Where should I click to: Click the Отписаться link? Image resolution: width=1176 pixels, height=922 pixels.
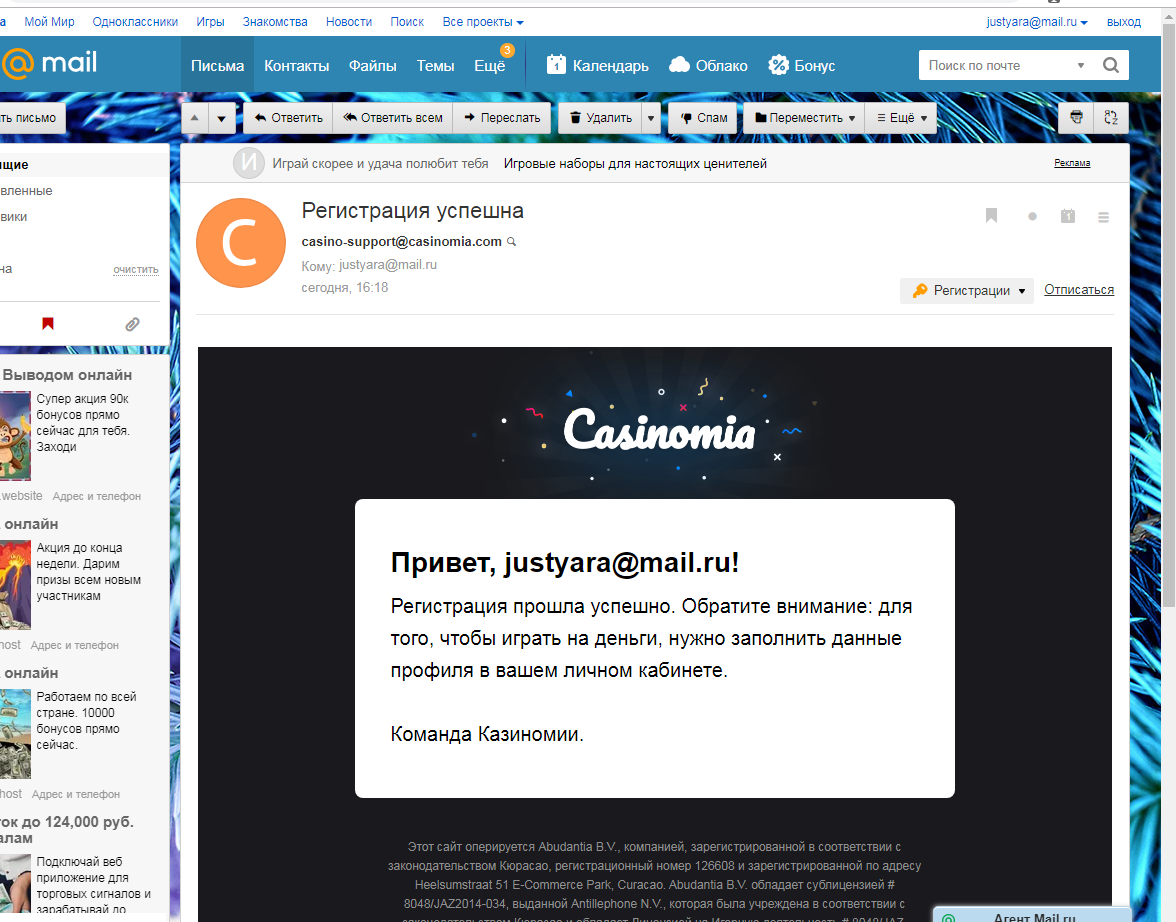pos(1078,290)
